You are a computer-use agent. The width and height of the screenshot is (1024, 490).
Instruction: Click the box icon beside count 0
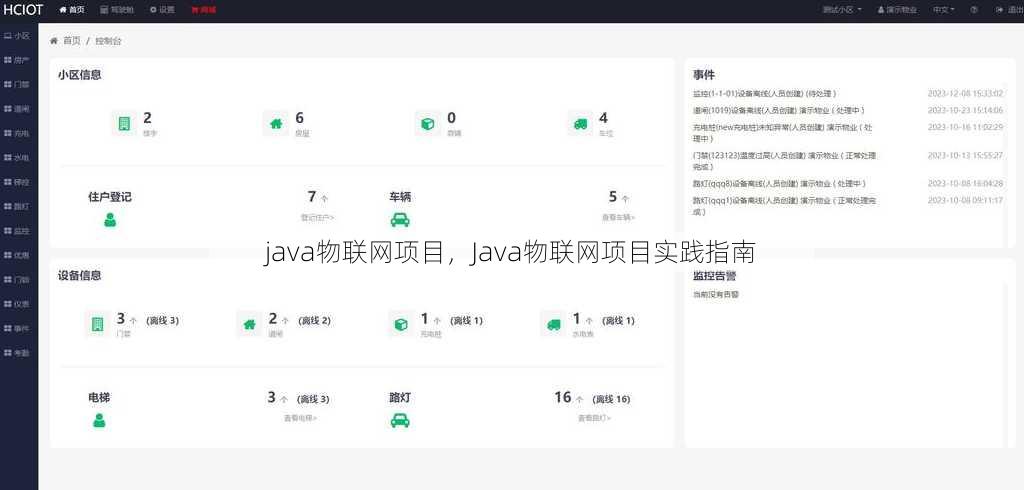428,123
